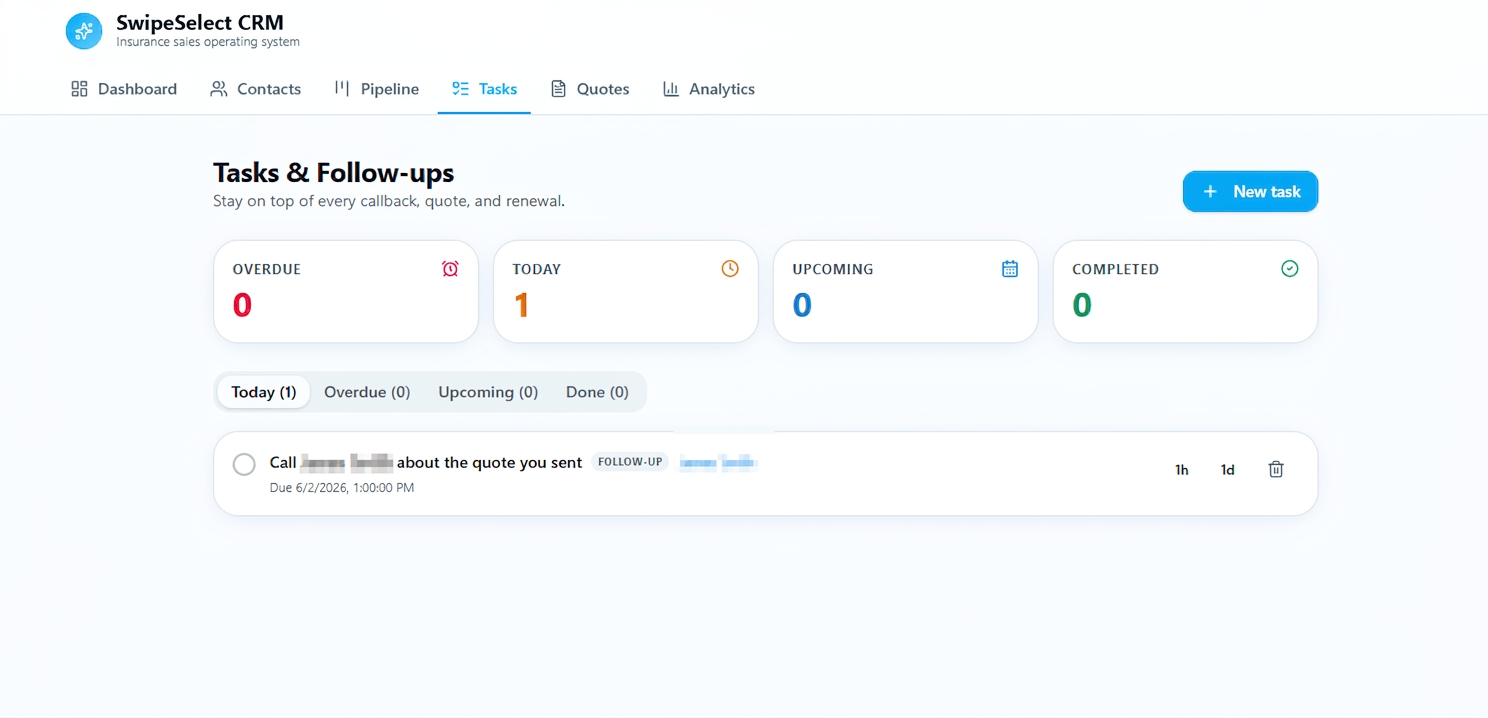
Task: Select the Today (1) filter tab
Action: pyautogui.click(x=264, y=392)
